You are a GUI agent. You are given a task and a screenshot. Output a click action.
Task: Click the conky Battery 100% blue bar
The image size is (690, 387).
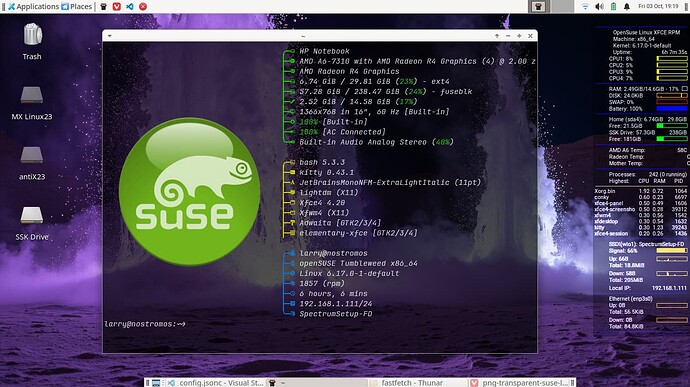[x=672, y=108]
